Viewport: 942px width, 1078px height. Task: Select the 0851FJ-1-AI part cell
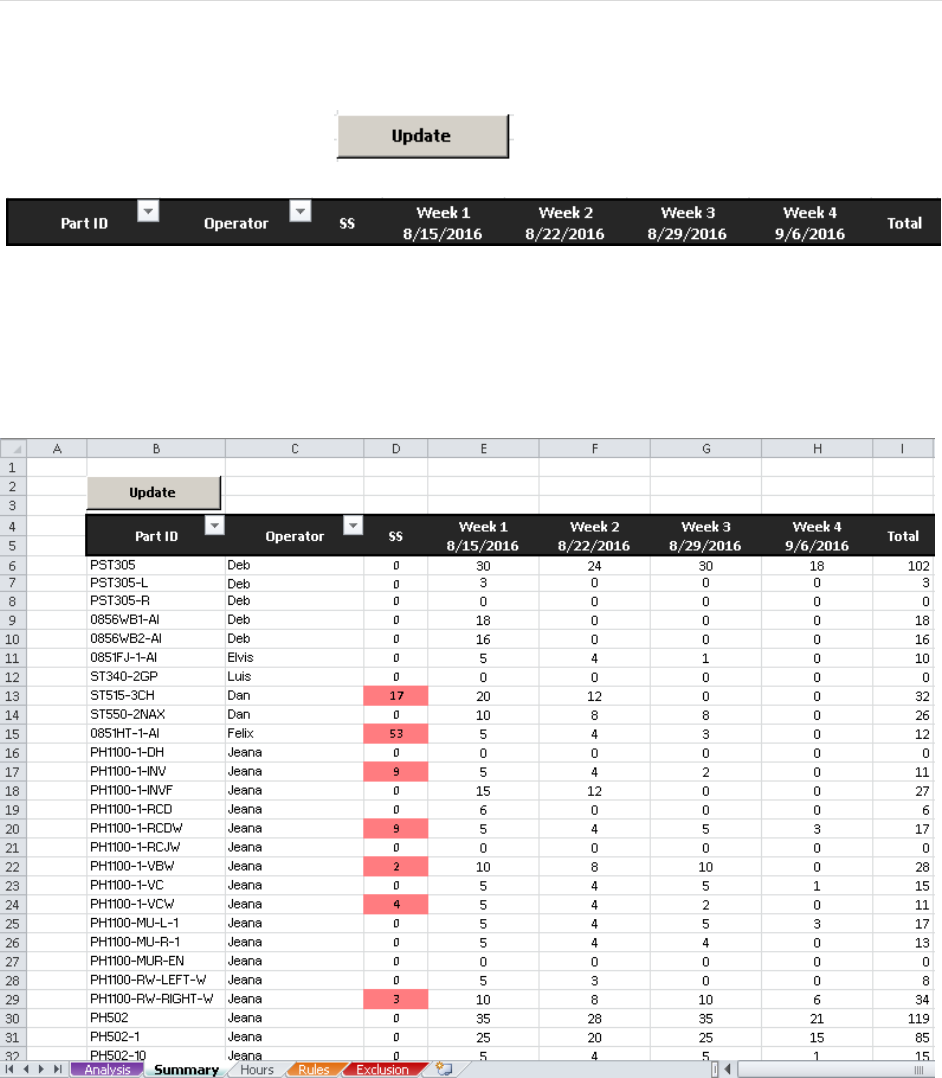(x=156, y=658)
